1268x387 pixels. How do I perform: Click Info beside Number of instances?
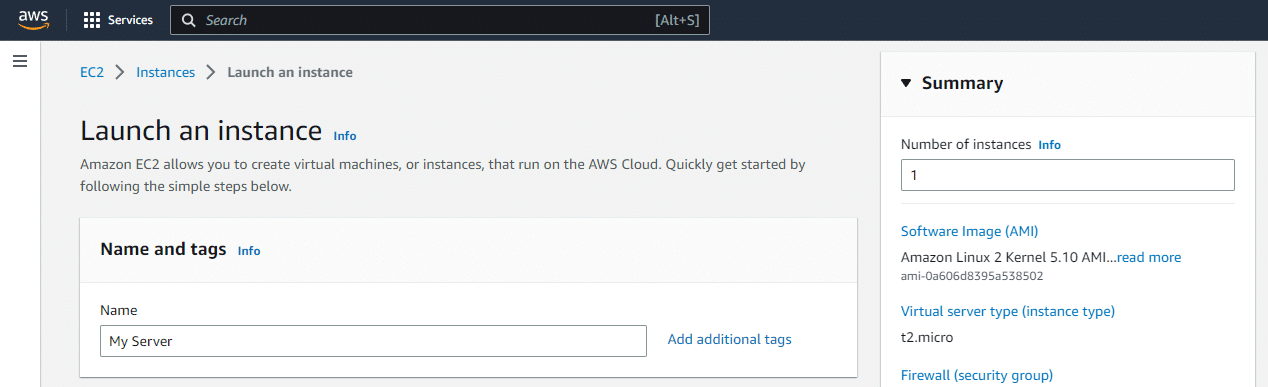[x=1049, y=145]
